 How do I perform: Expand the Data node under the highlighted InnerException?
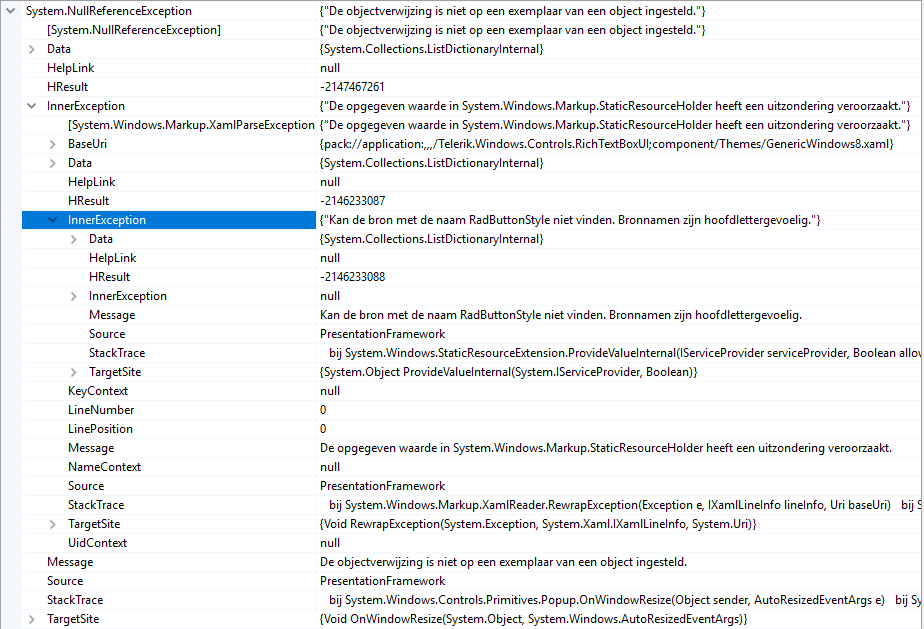(x=74, y=239)
